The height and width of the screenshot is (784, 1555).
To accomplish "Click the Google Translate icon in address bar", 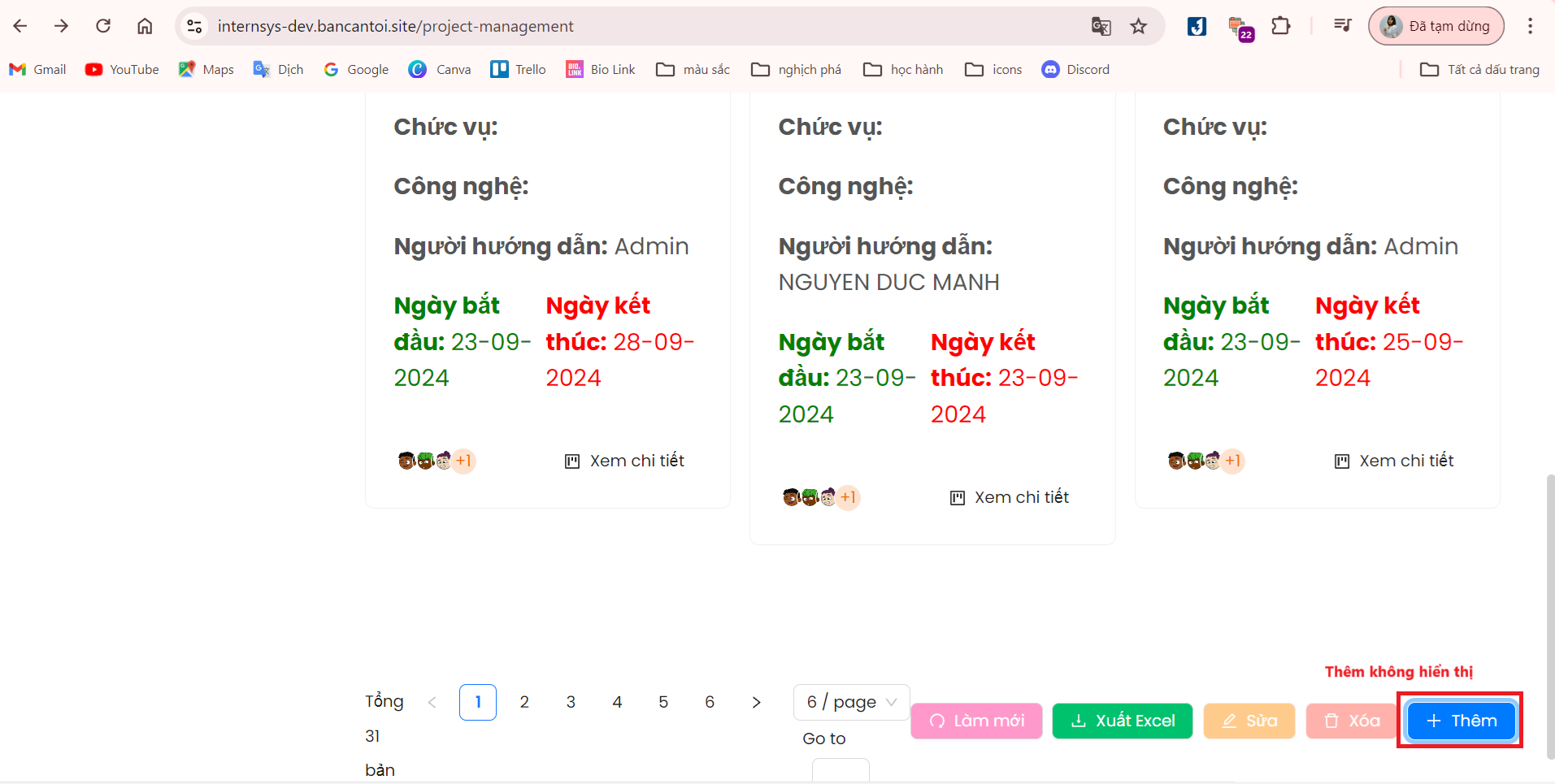I will click(1101, 26).
